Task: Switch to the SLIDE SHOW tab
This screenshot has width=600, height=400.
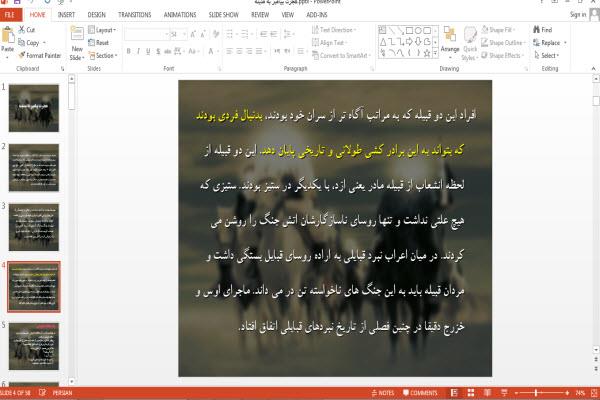Action: pyautogui.click(x=223, y=15)
